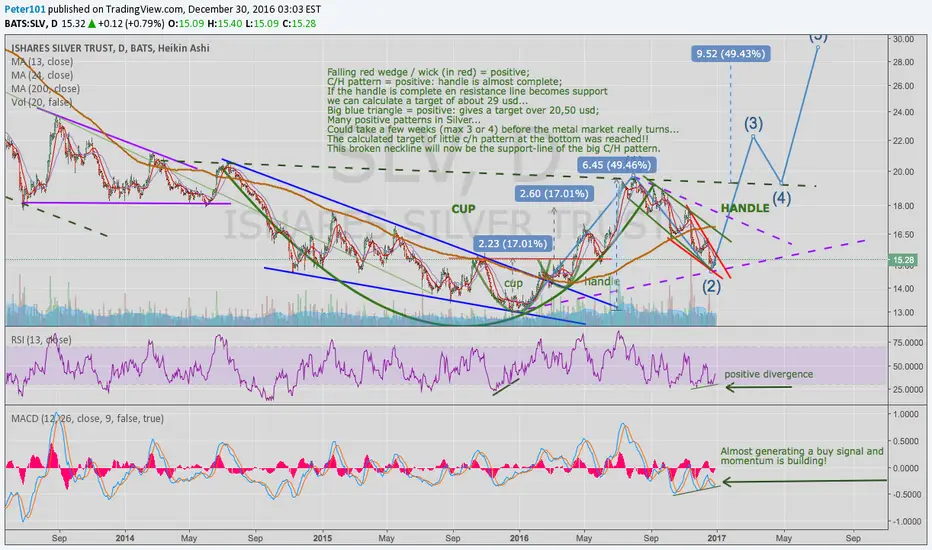Click the 2.23 (17.01%) measurement label

click(x=512, y=243)
